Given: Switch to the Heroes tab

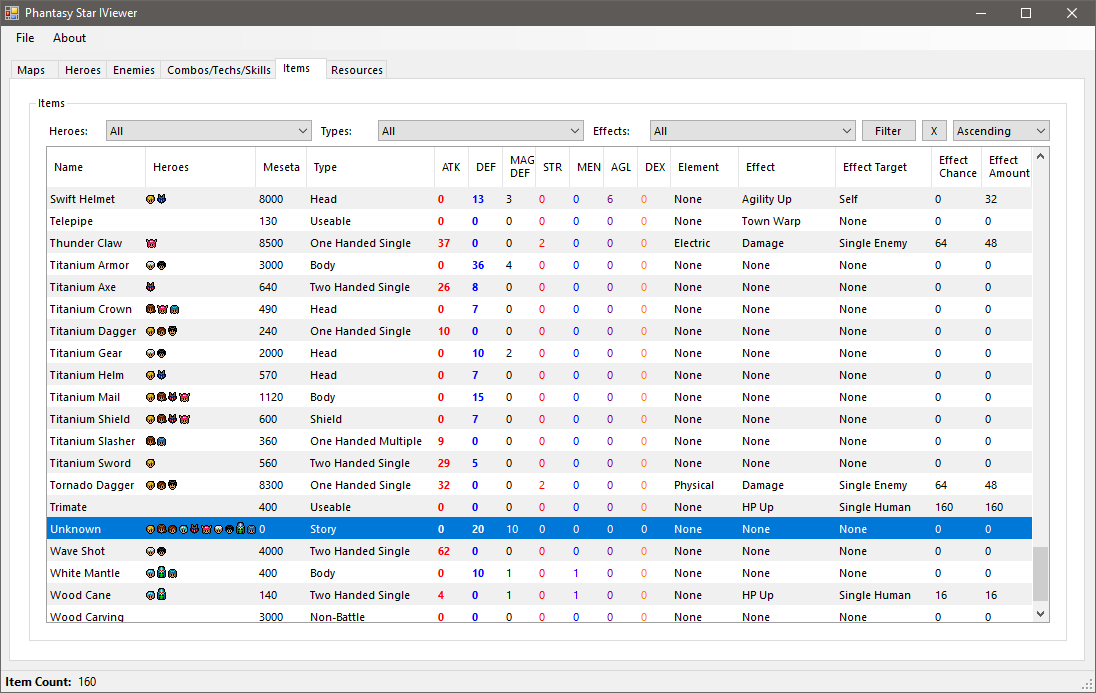Looking at the screenshot, I should 82,70.
